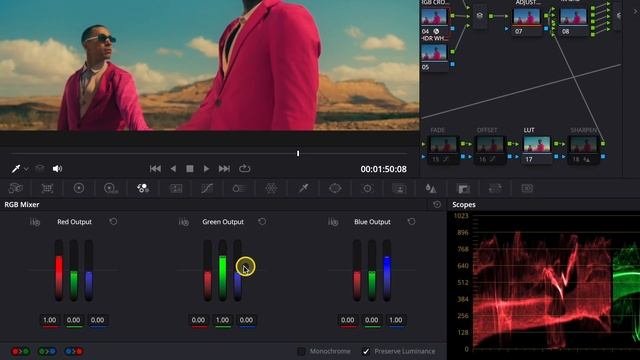Click the blue slider in Green Output

tap(238, 270)
